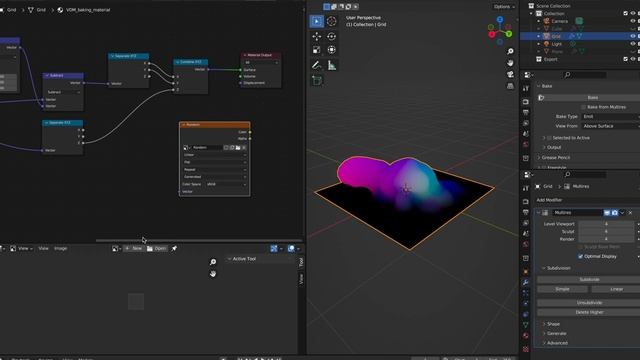The height and width of the screenshot is (360, 640).
Task: Click modifier show-in-render camera icon on Multires
Action: pos(615,213)
